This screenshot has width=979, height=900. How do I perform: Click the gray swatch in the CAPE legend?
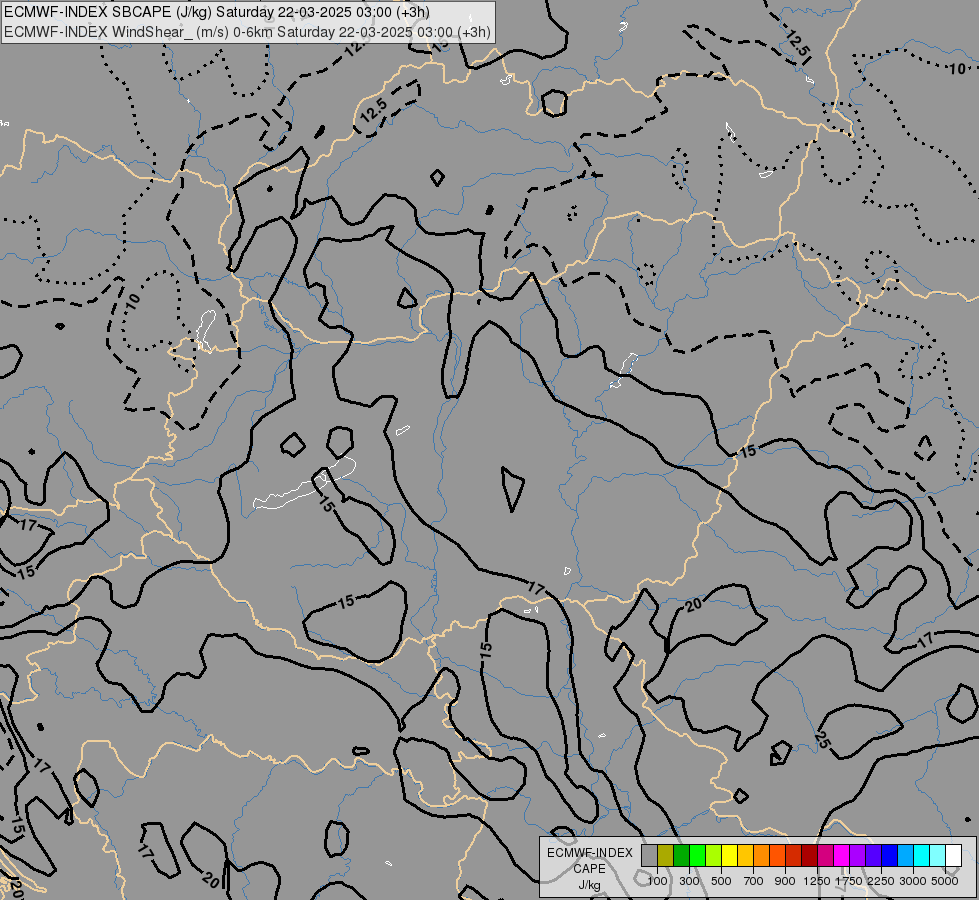pos(649,856)
